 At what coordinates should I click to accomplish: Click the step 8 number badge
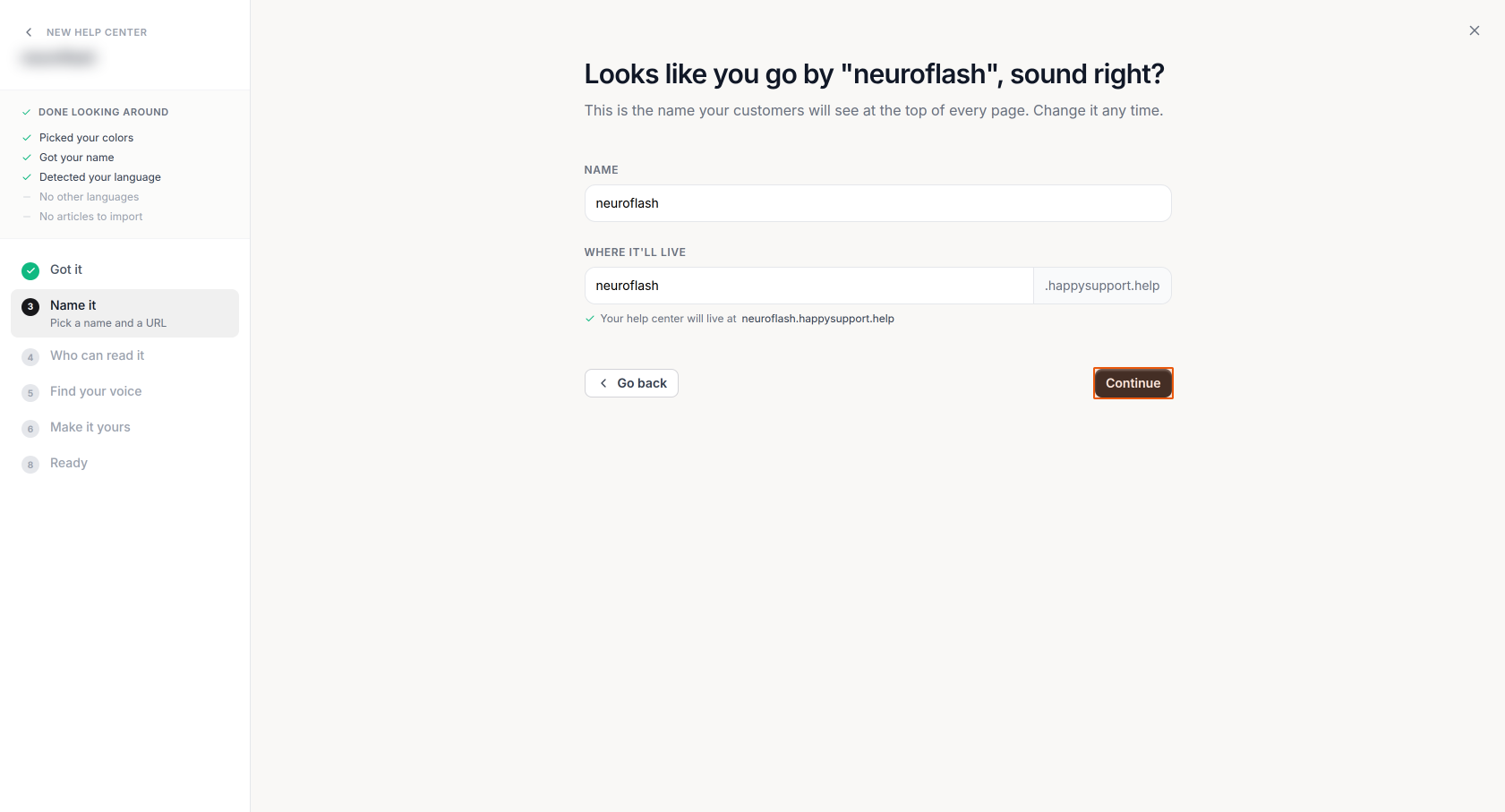pos(30,465)
